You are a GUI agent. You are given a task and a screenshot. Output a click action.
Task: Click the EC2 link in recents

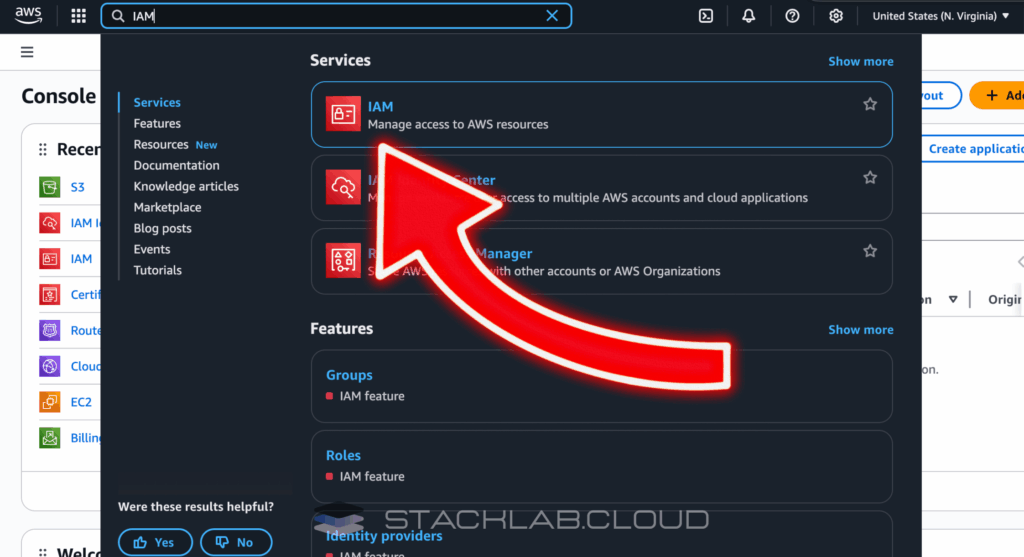point(81,402)
